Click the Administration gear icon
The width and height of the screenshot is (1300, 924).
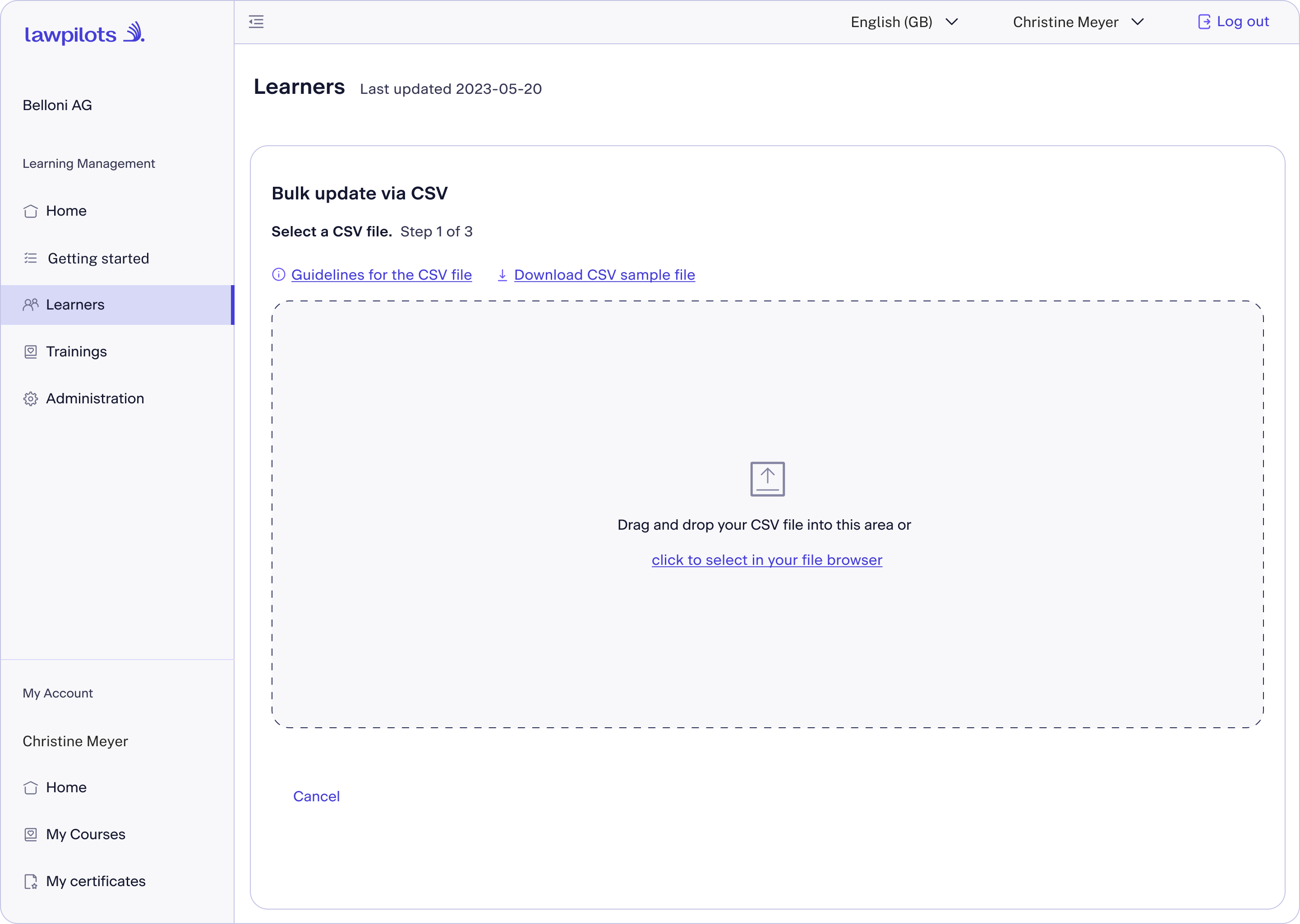31,399
